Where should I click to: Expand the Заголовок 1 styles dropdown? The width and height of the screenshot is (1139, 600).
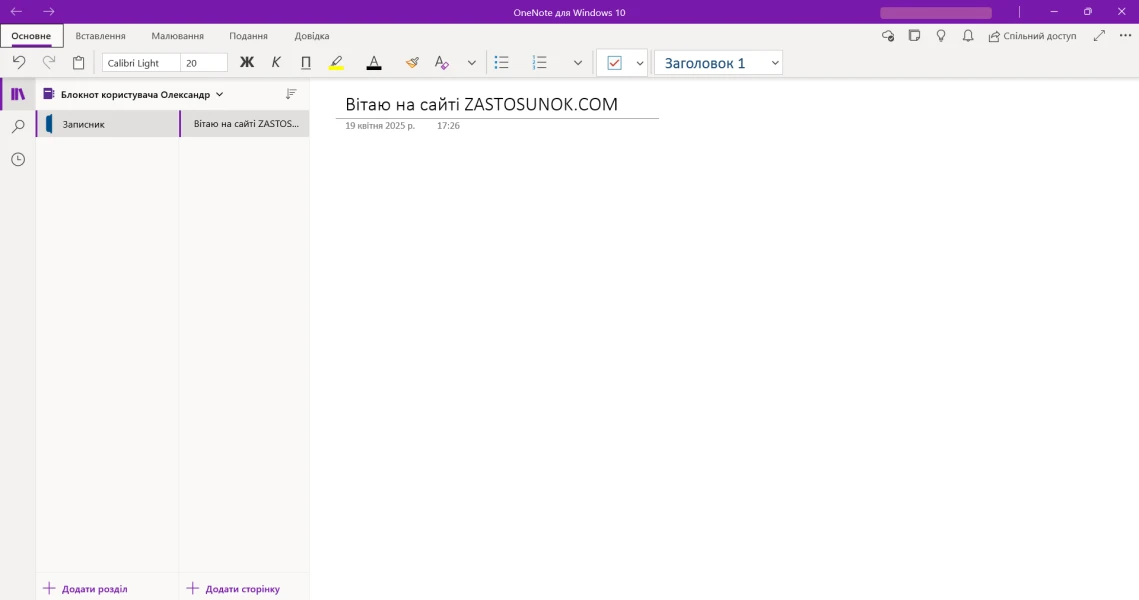click(x=775, y=63)
